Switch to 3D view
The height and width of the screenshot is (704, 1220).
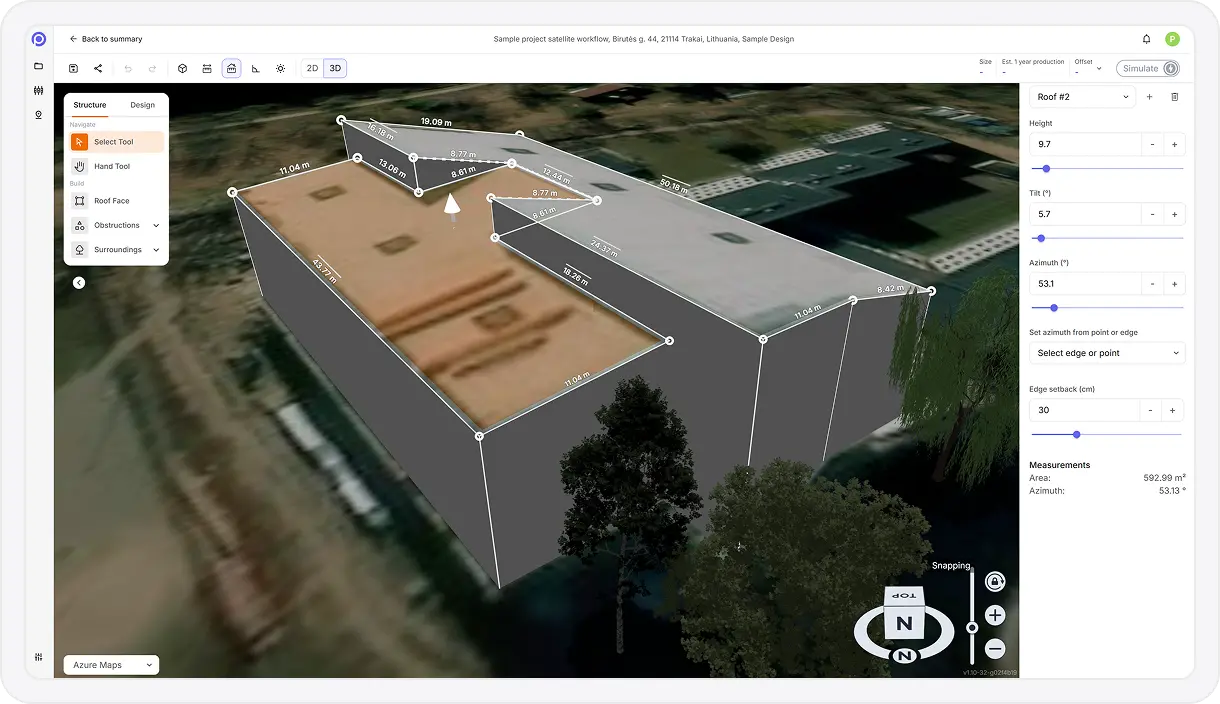(x=336, y=69)
